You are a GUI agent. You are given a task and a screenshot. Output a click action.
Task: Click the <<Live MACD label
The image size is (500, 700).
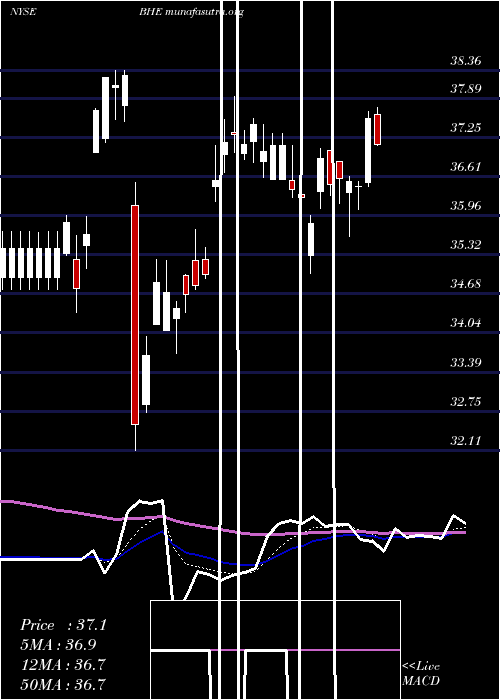pos(421,674)
